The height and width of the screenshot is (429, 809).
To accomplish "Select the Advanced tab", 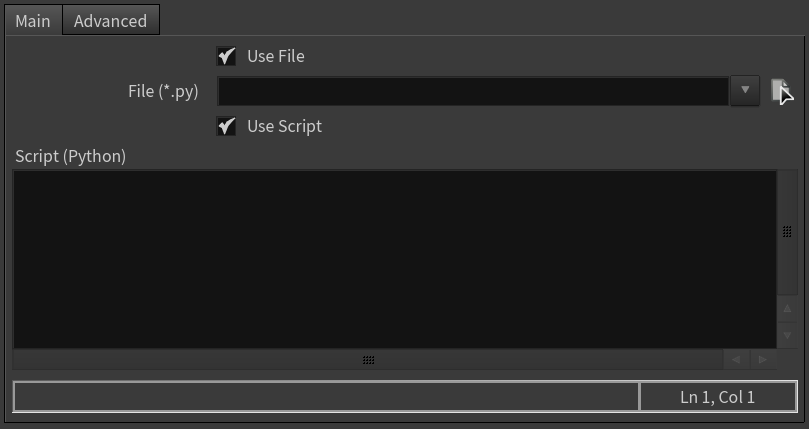I will (x=110, y=21).
